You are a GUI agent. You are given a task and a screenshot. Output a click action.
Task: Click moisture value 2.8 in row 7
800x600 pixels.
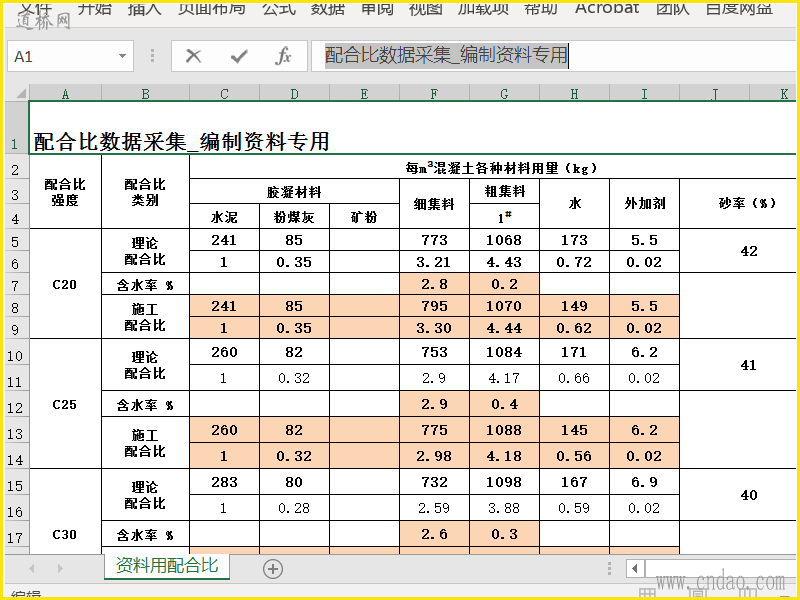coord(434,284)
